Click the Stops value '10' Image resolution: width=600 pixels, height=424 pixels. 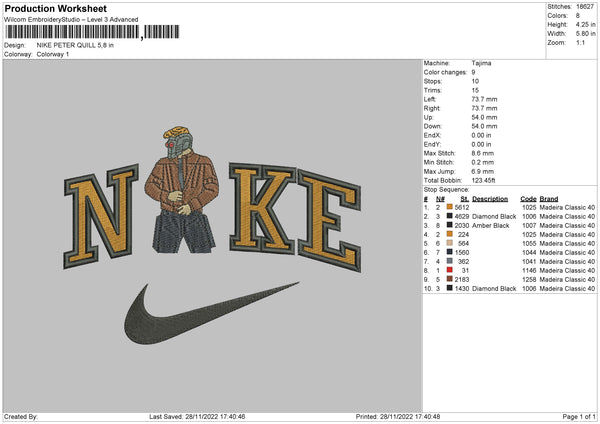pyautogui.click(x=475, y=81)
